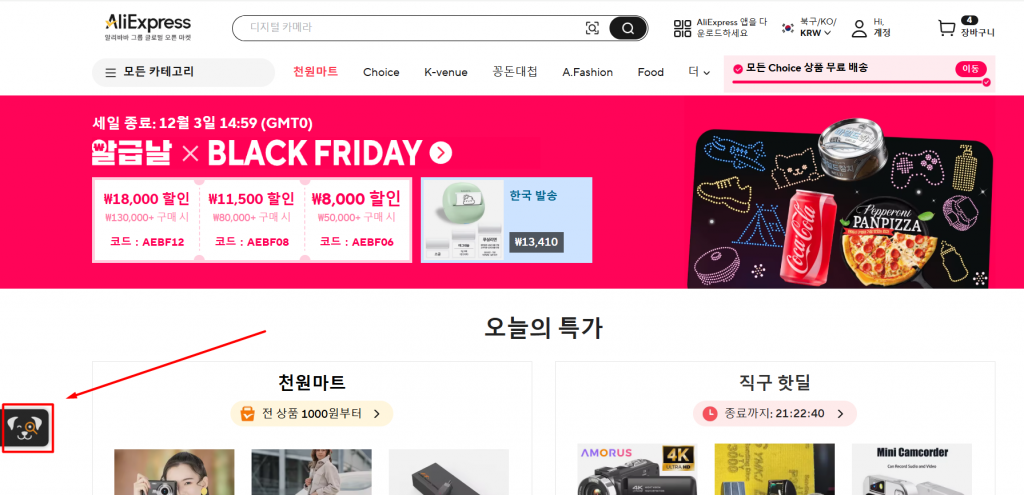This screenshot has height=495, width=1024.
Task: Click the QR code app download icon
Action: pos(682,28)
